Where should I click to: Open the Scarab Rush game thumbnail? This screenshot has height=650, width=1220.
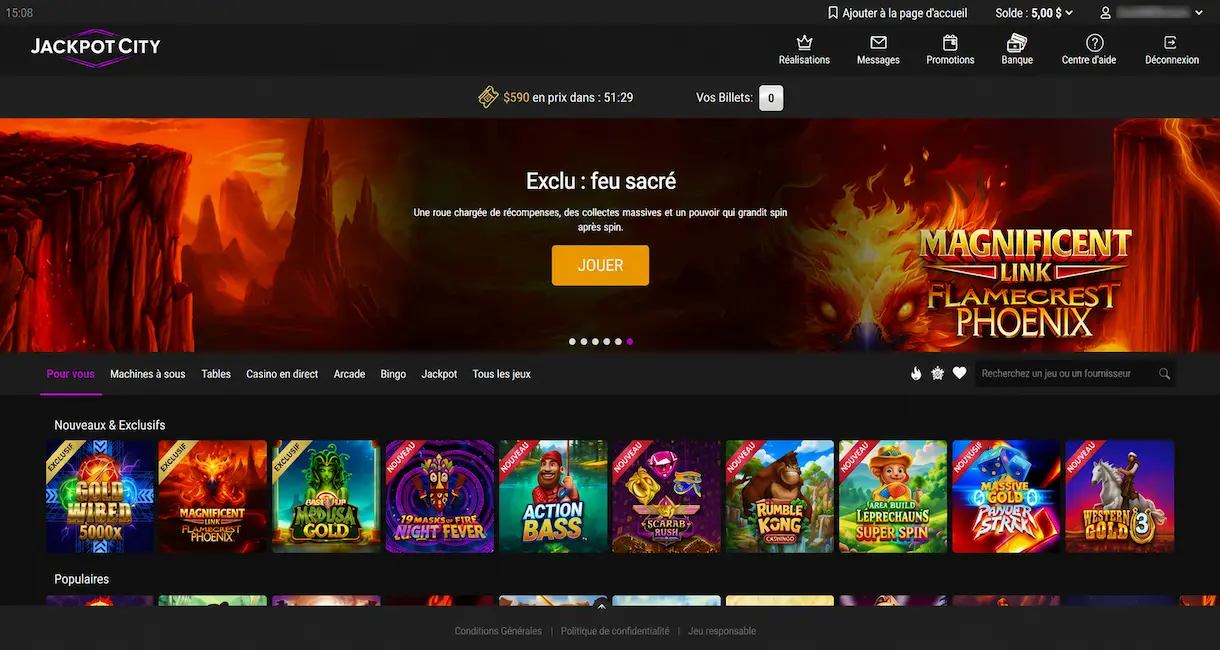click(x=666, y=496)
